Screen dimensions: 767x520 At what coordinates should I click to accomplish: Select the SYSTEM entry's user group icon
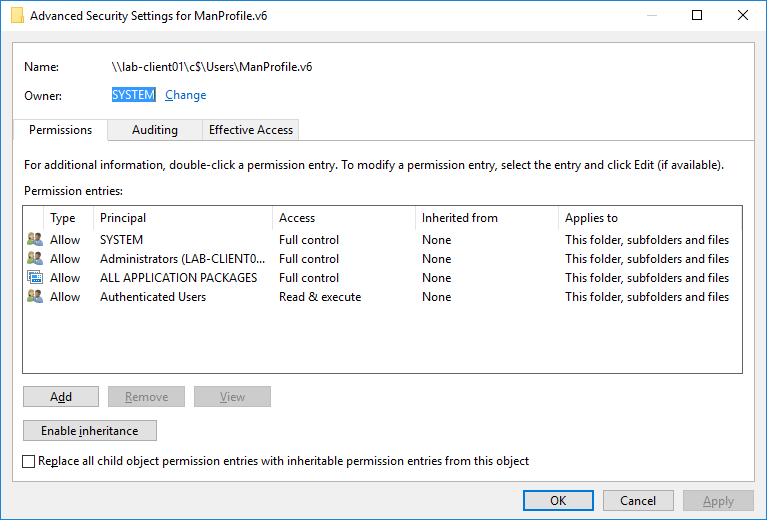(x=35, y=239)
